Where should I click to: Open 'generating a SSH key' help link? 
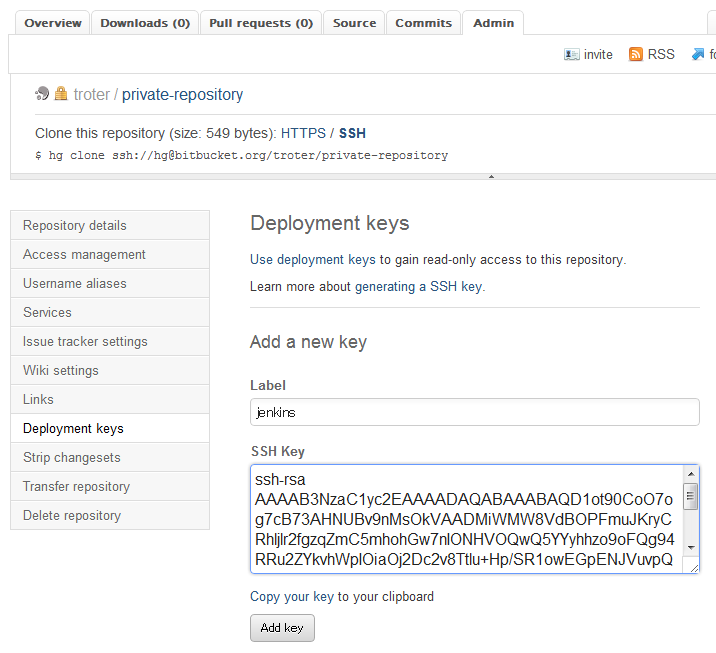(x=418, y=286)
